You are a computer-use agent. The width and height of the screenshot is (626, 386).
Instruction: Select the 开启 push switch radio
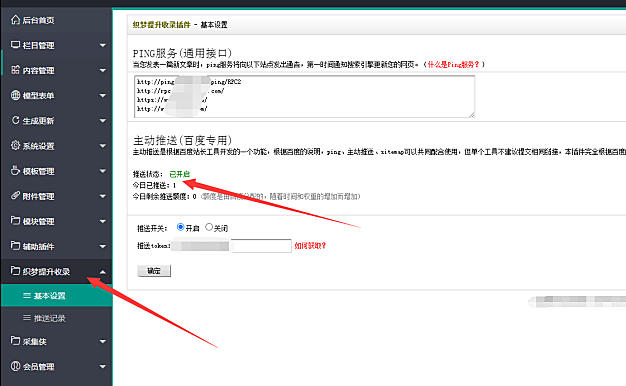point(180,227)
